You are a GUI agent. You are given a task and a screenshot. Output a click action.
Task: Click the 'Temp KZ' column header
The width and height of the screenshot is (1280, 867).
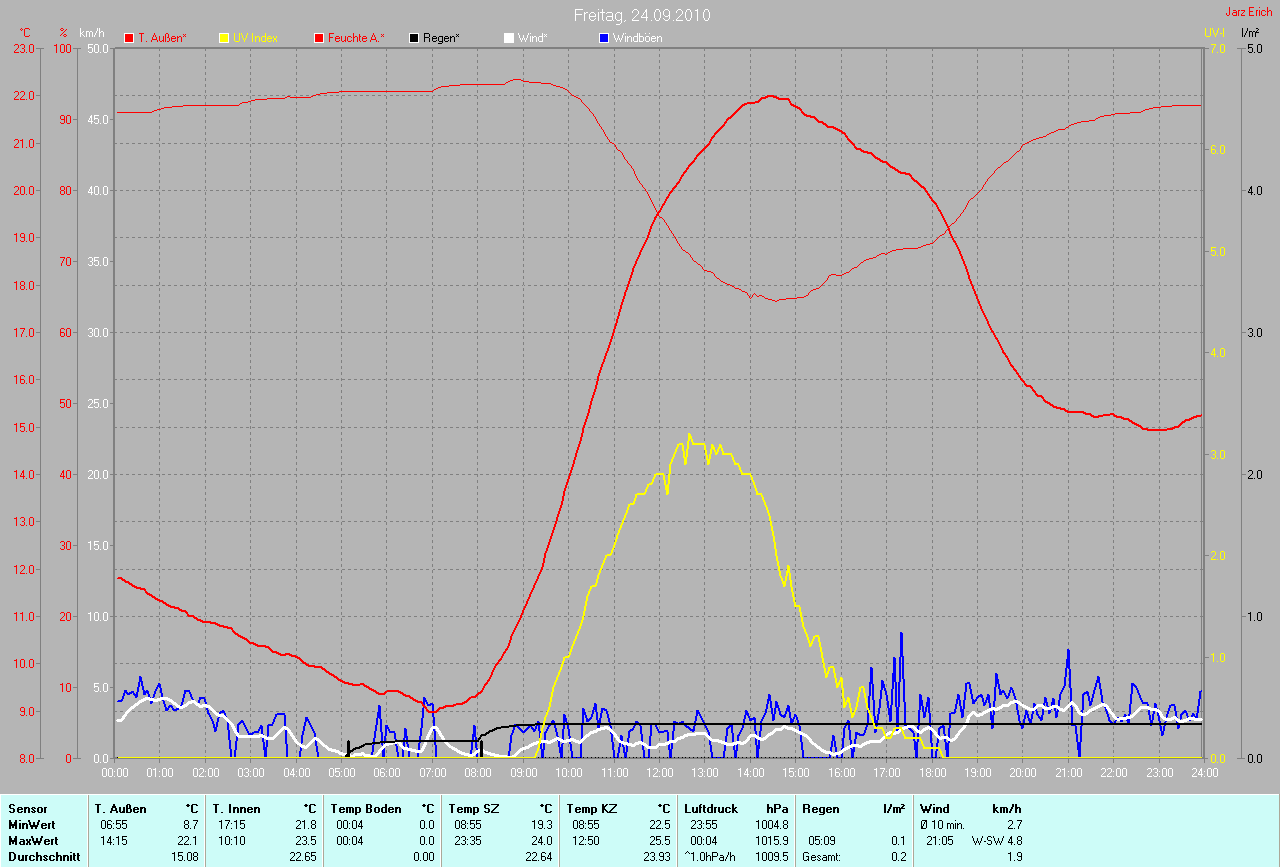pyautogui.click(x=593, y=808)
